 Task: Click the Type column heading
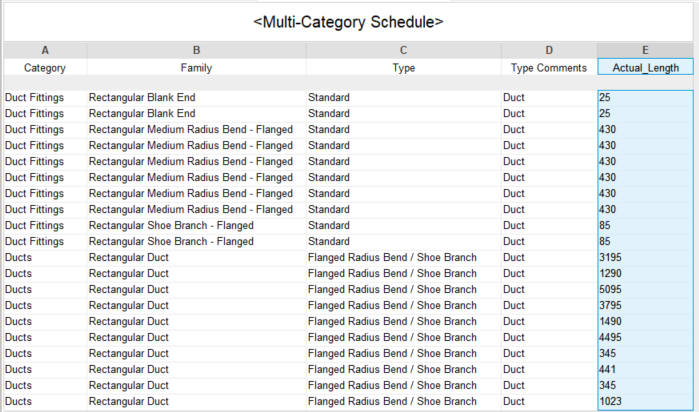point(403,68)
